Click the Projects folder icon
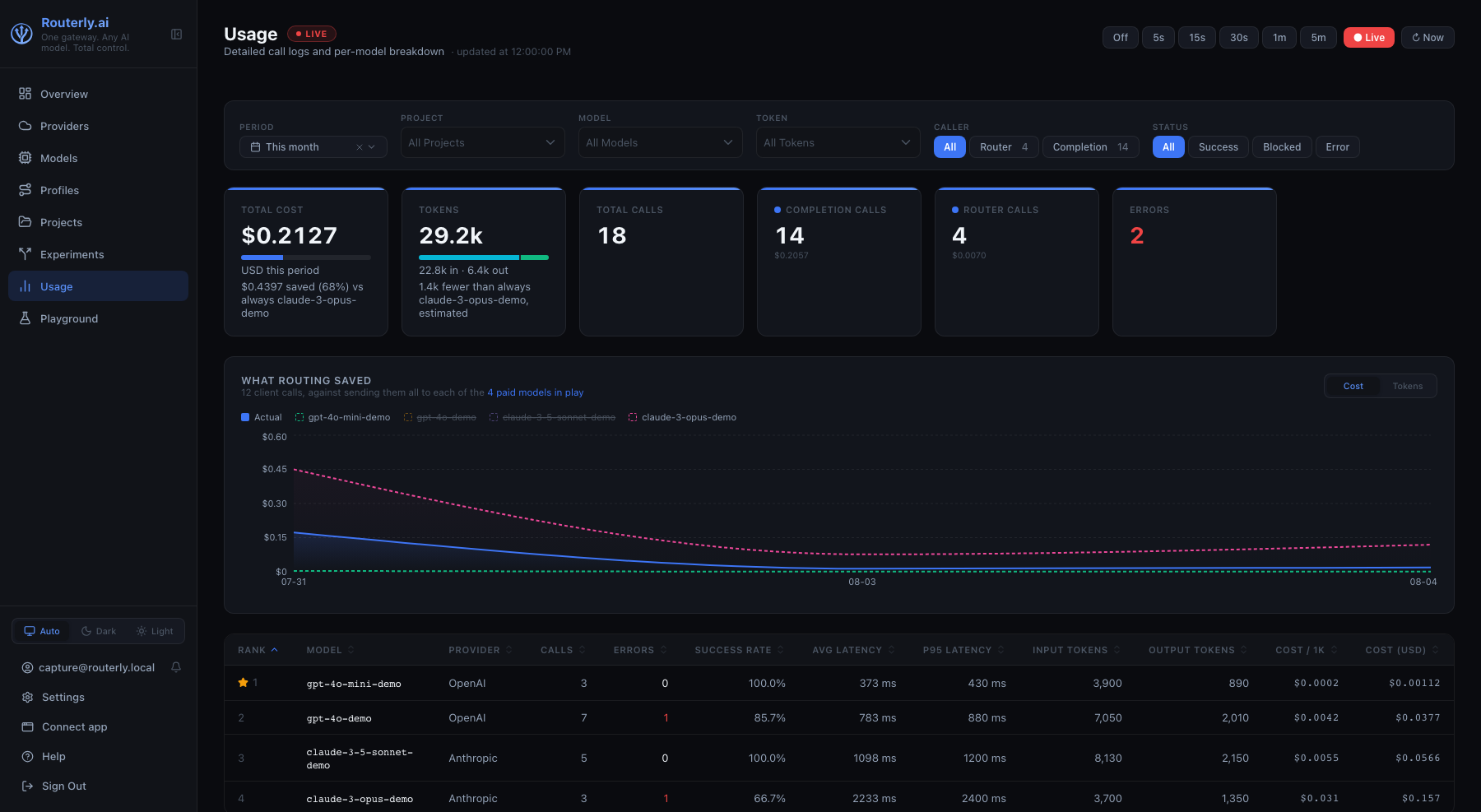This screenshot has height=812, width=1481. [x=26, y=222]
